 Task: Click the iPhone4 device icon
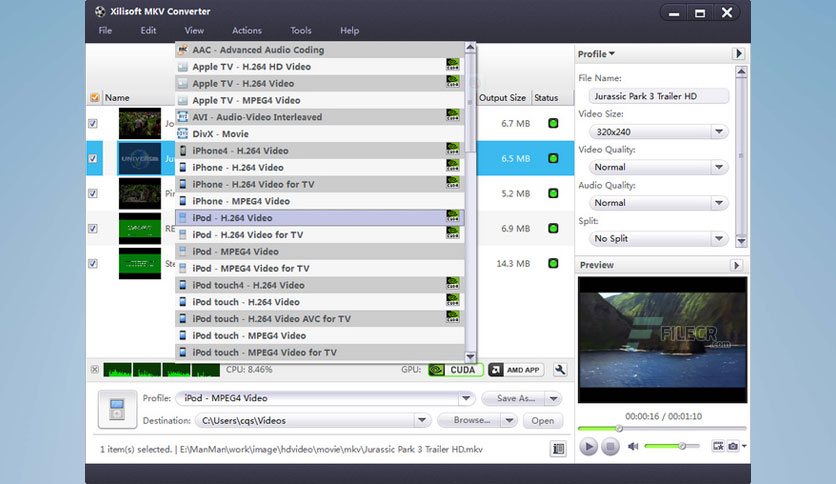pyautogui.click(x=183, y=150)
